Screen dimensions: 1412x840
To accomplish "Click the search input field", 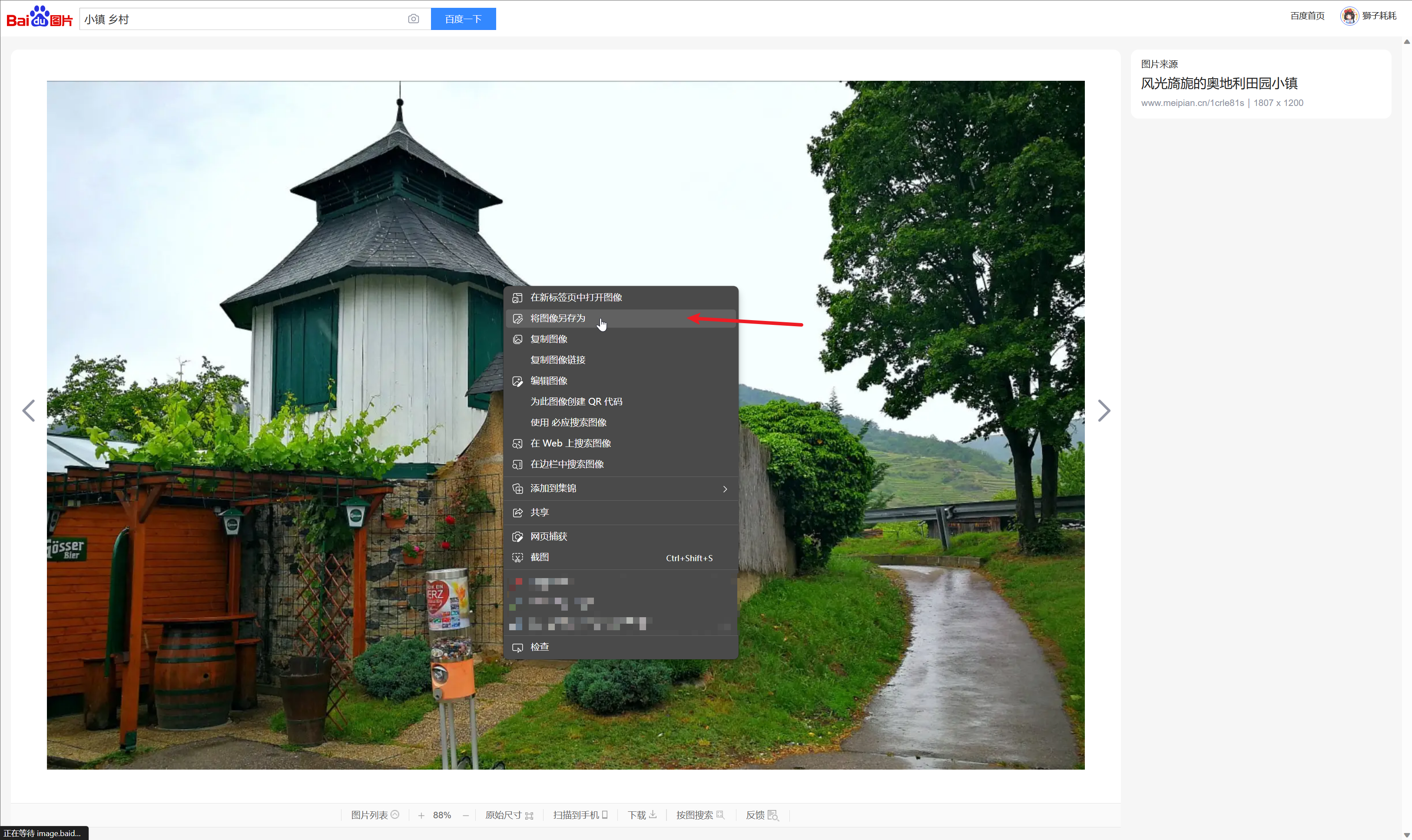I will pos(243,19).
